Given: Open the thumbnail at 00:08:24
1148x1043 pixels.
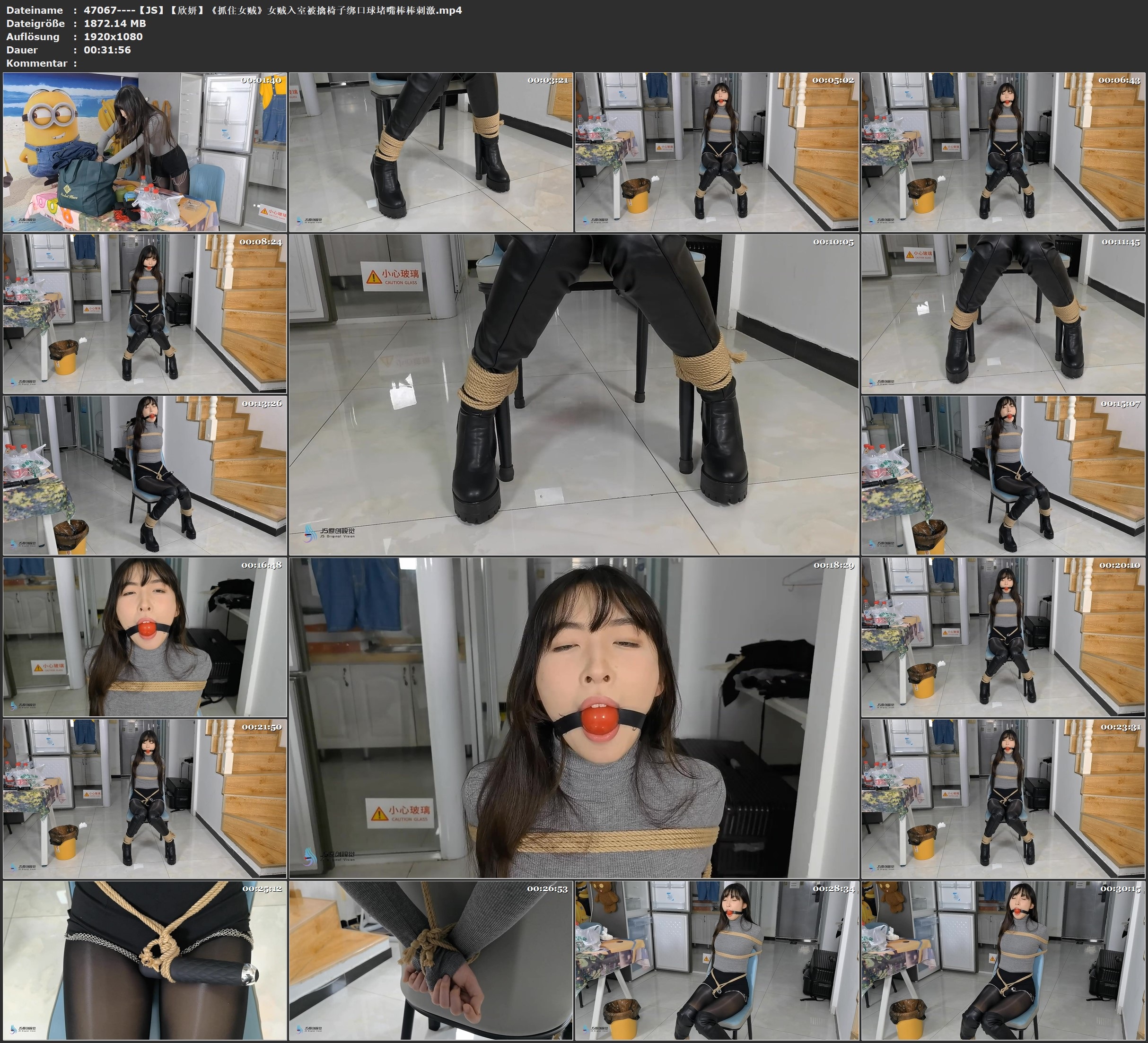Looking at the screenshot, I should (x=145, y=313).
